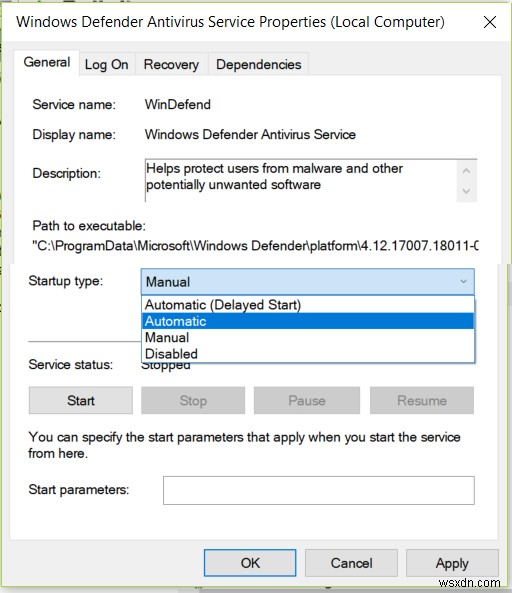This screenshot has height=593, width=512.
Task: Confirm changes with OK button
Action: click(250, 563)
